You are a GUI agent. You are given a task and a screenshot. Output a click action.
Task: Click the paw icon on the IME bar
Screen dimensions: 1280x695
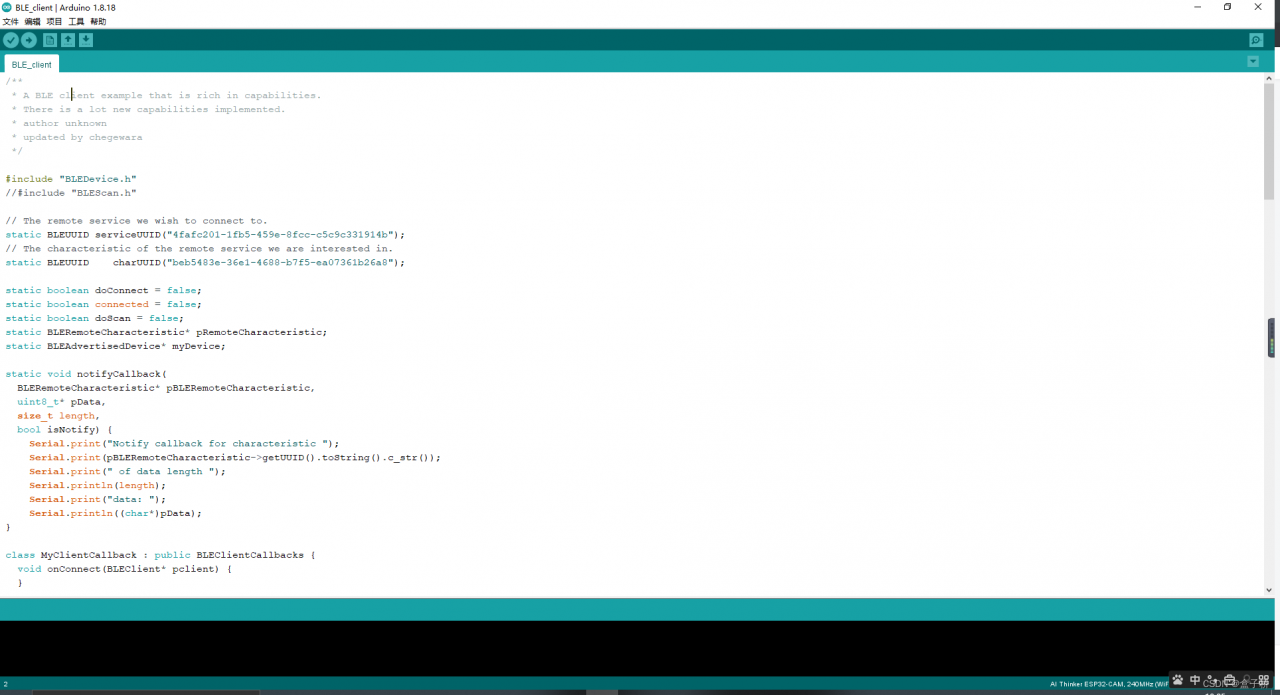tap(1177, 680)
